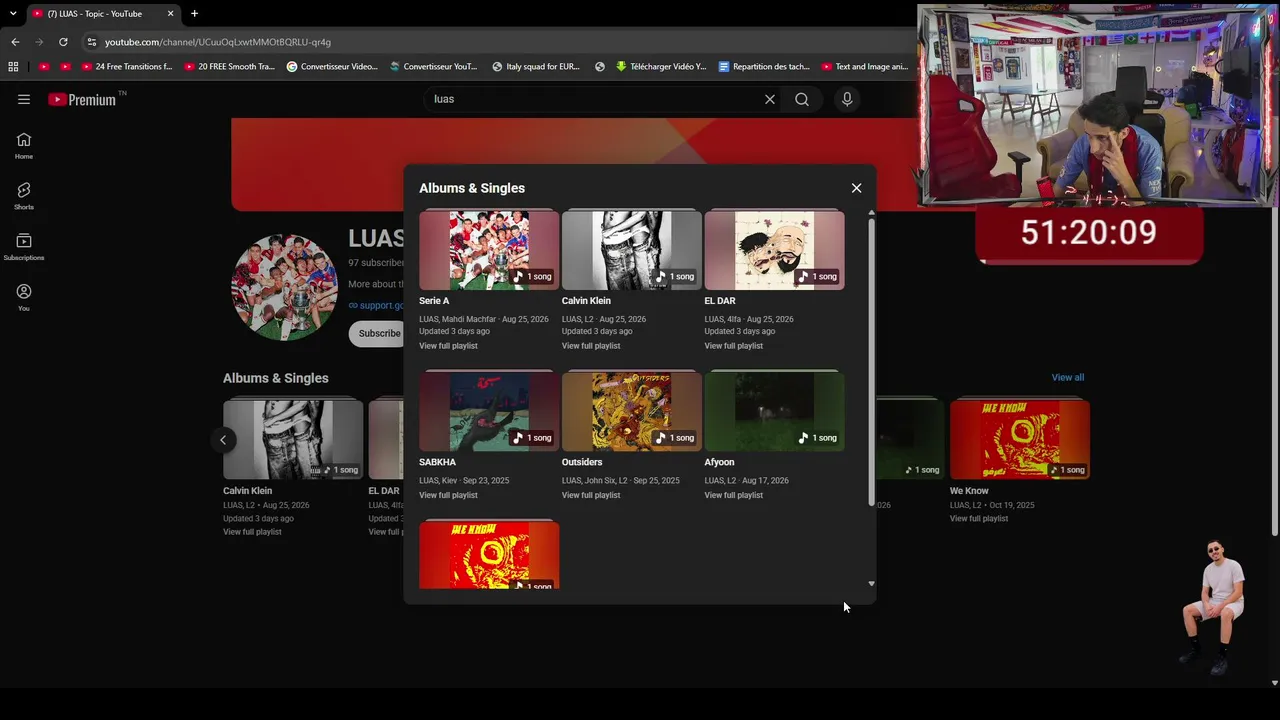
Task: Open the Repartition des taches bookmark
Action: [764, 67]
